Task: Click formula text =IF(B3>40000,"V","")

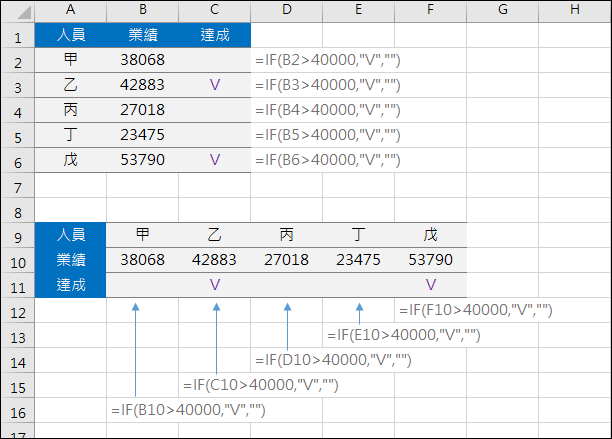Action: [x=328, y=85]
